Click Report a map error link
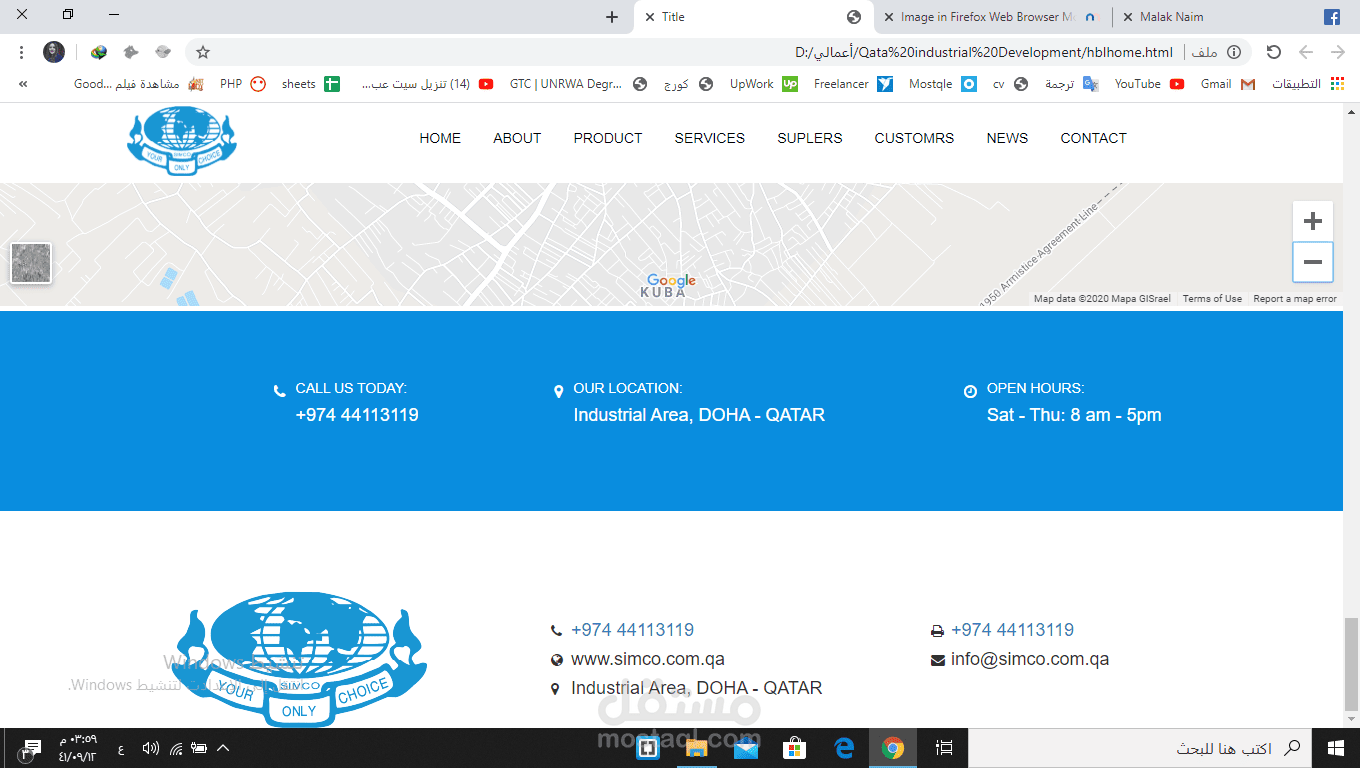1360x768 pixels. (1295, 299)
